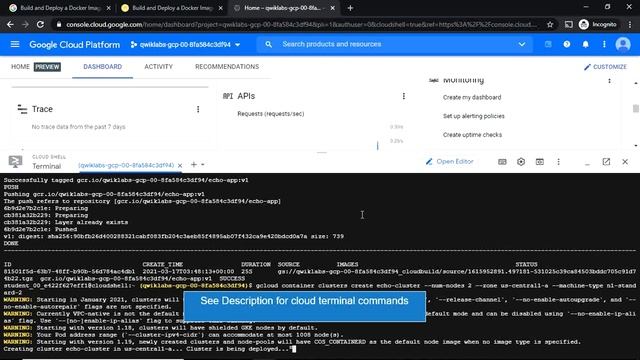Open new browser tab with plus

tap(350, 8)
